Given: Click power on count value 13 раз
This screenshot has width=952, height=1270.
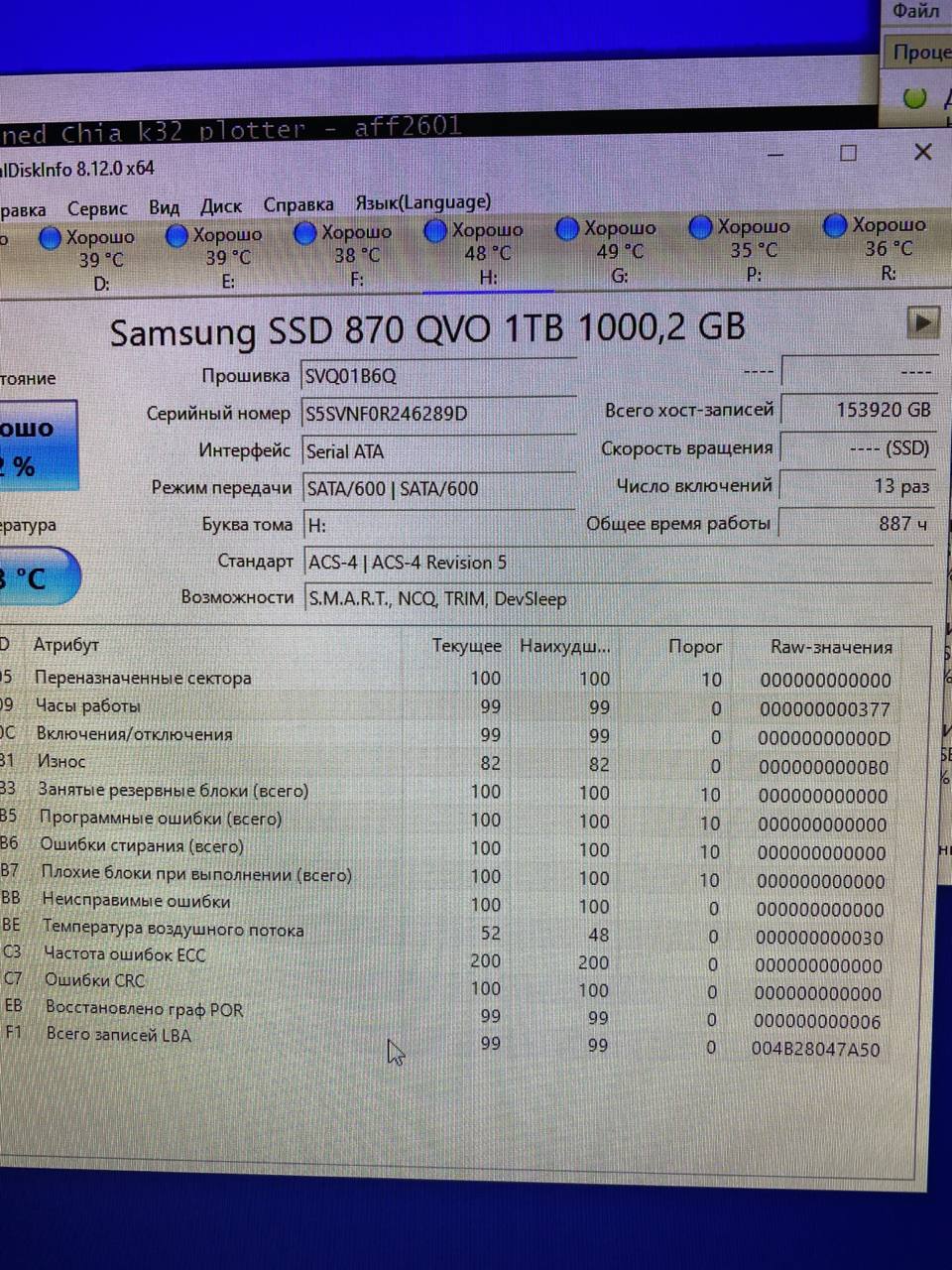Looking at the screenshot, I should 857,485.
